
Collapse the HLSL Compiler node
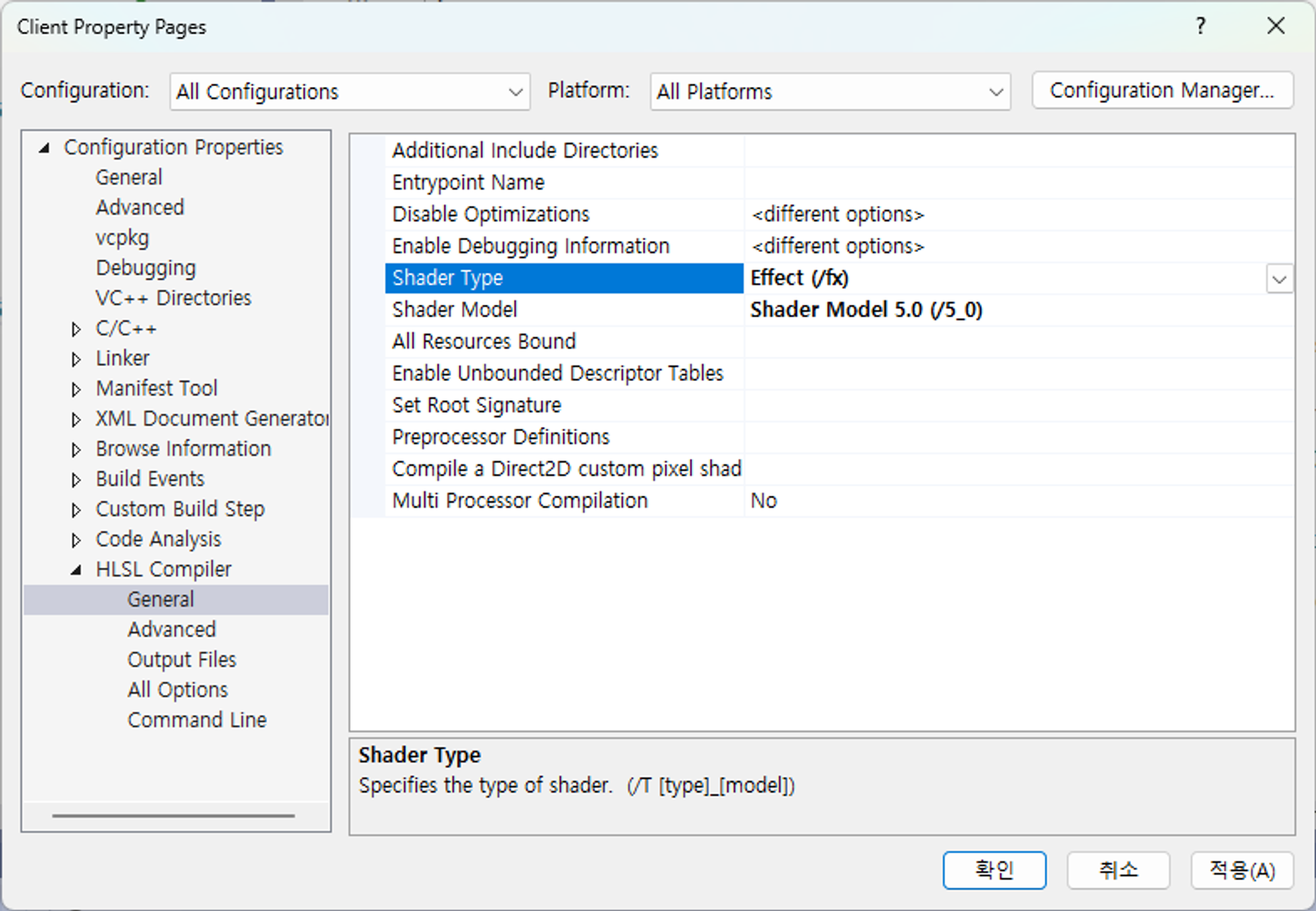click(76, 570)
